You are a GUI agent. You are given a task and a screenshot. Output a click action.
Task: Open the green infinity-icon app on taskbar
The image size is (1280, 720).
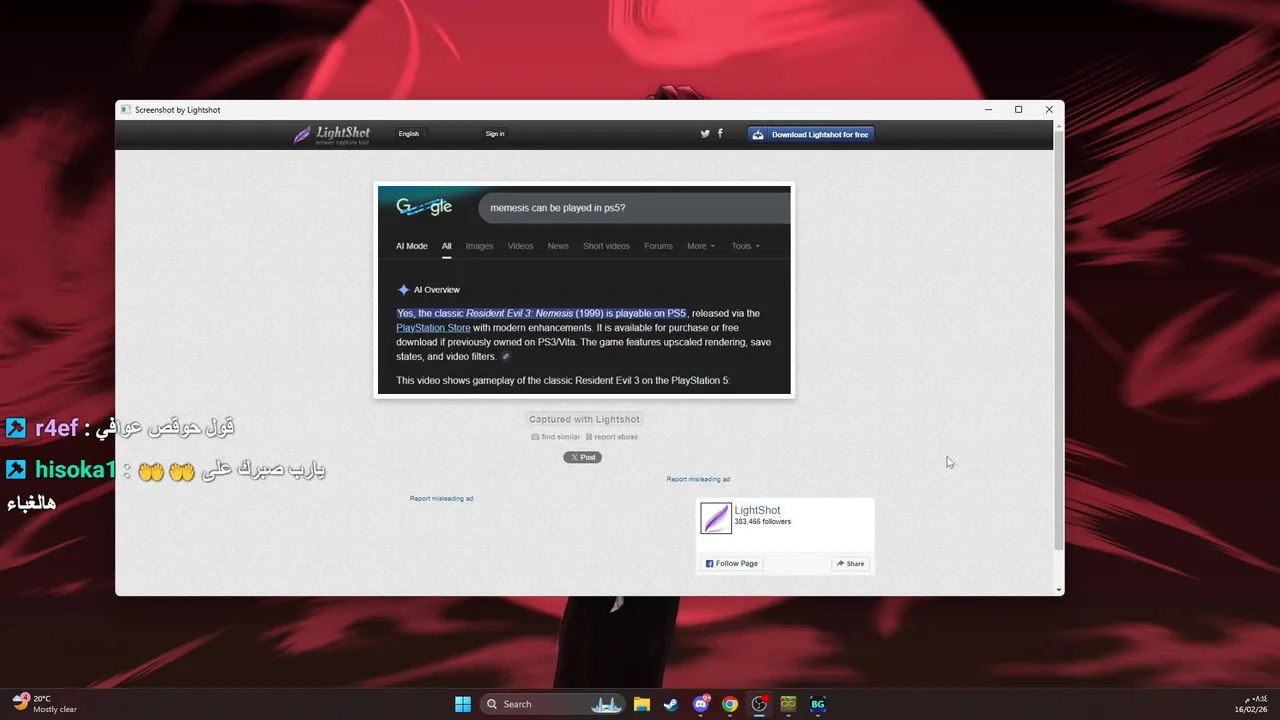pyautogui.click(x=789, y=704)
